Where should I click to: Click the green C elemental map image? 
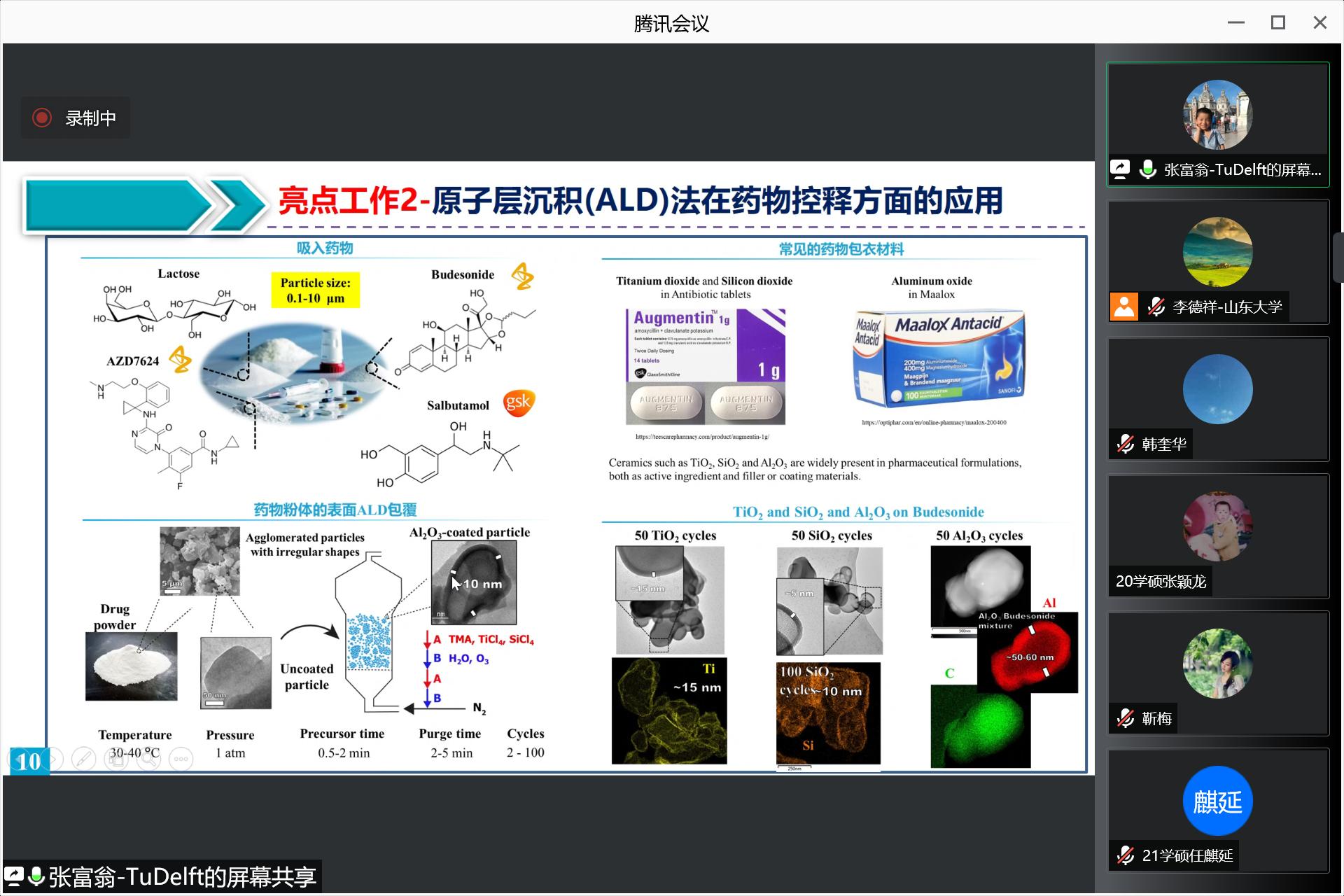[980, 727]
